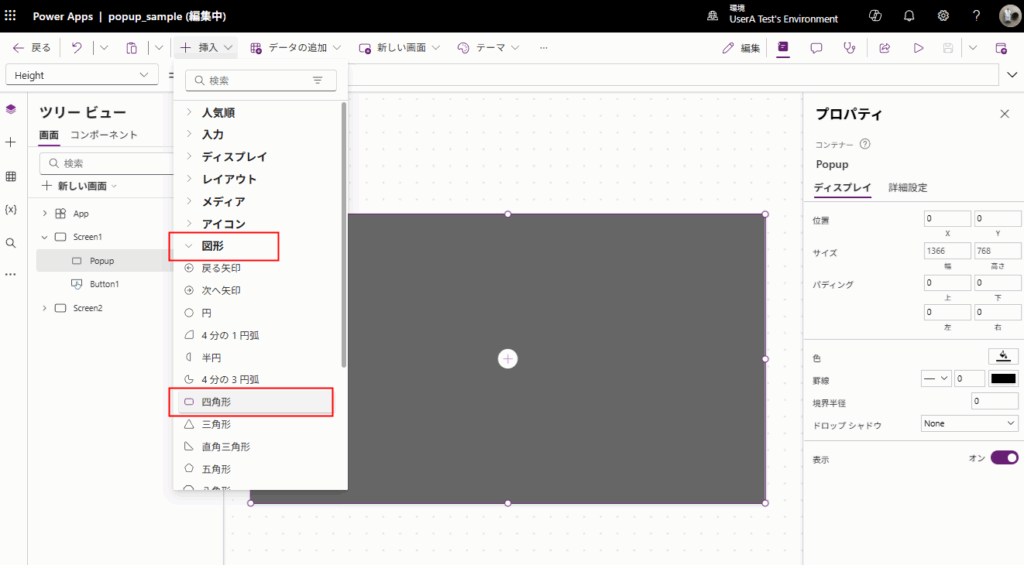Open the border style dropdown
Viewport: 1024px width, 565px height.
click(x=935, y=379)
